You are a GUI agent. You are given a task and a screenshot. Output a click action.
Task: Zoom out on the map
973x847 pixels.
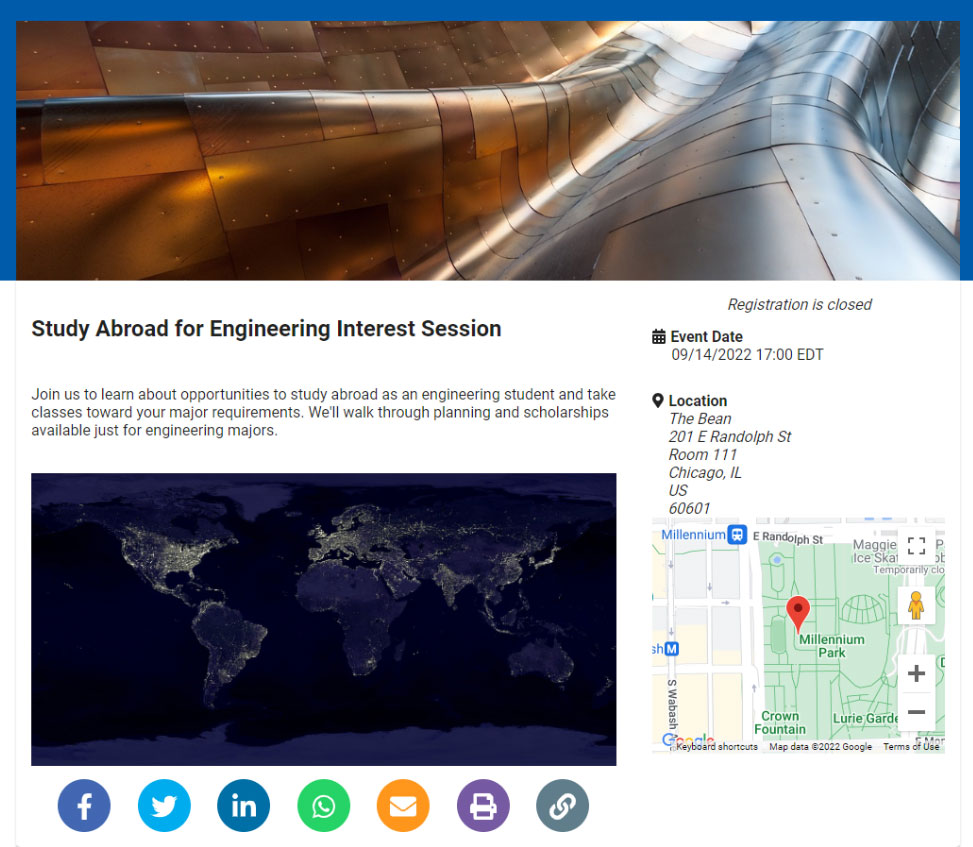pos(917,712)
